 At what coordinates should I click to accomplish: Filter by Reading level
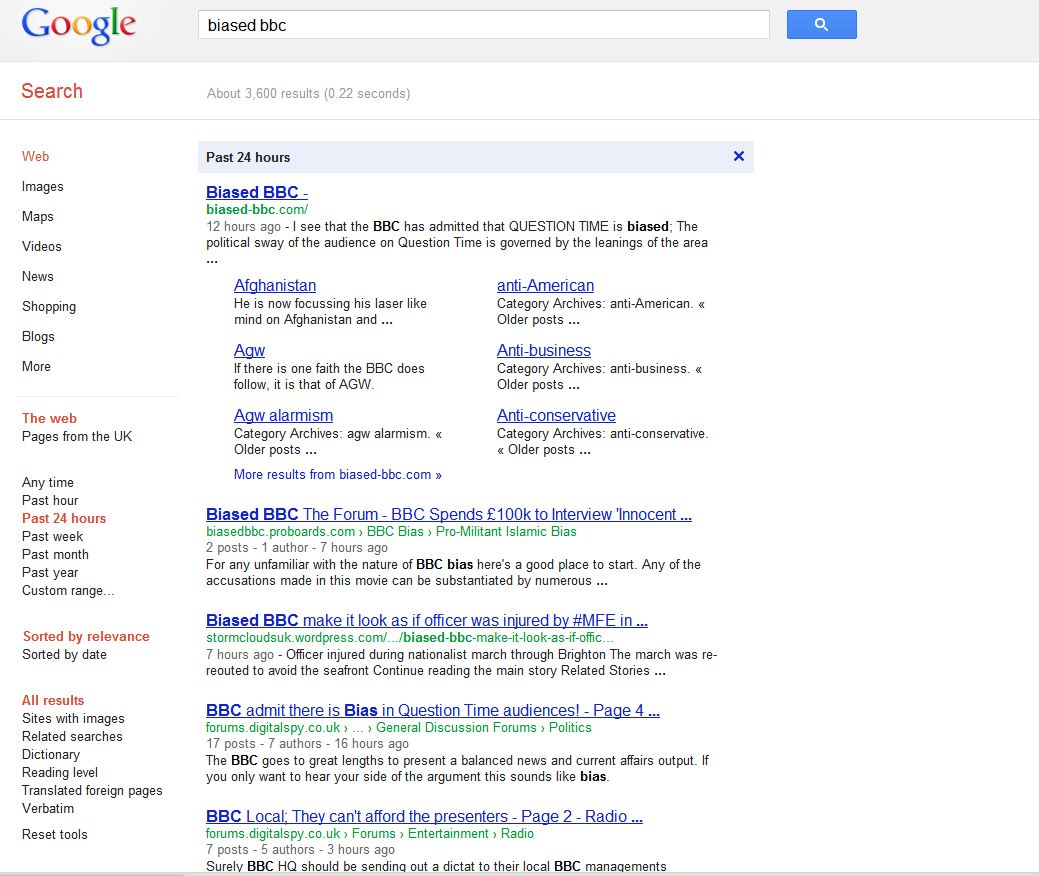tap(60, 773)
